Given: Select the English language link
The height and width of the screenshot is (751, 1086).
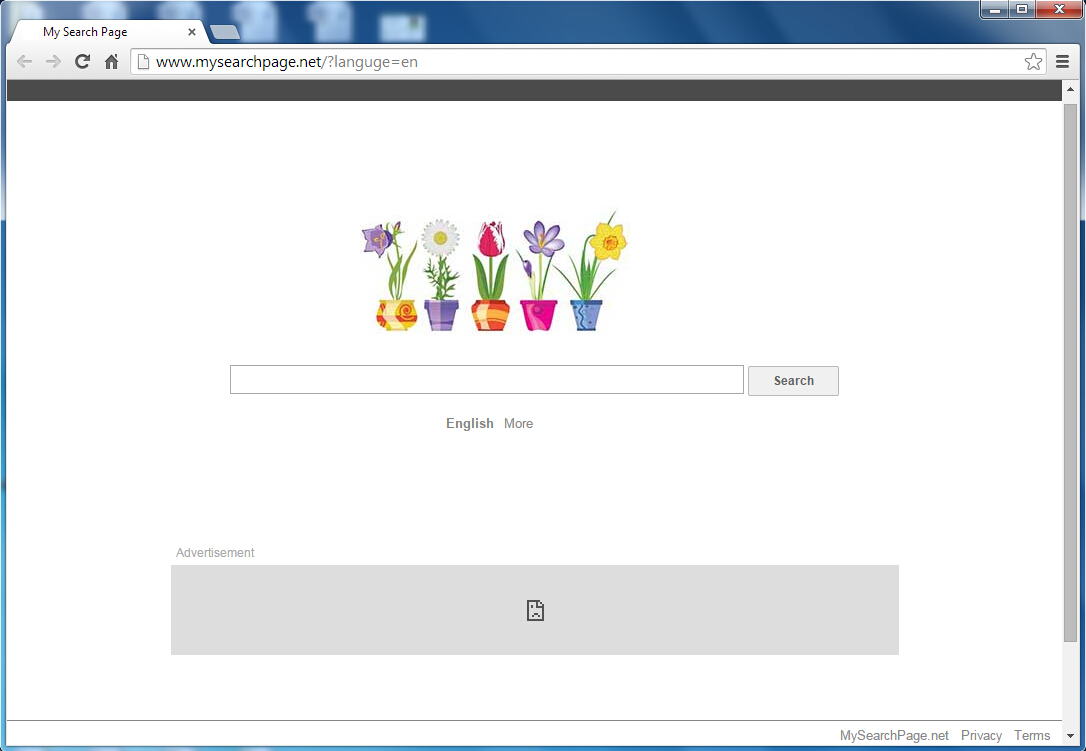Looking at the screenshot, I should (470, 423).
